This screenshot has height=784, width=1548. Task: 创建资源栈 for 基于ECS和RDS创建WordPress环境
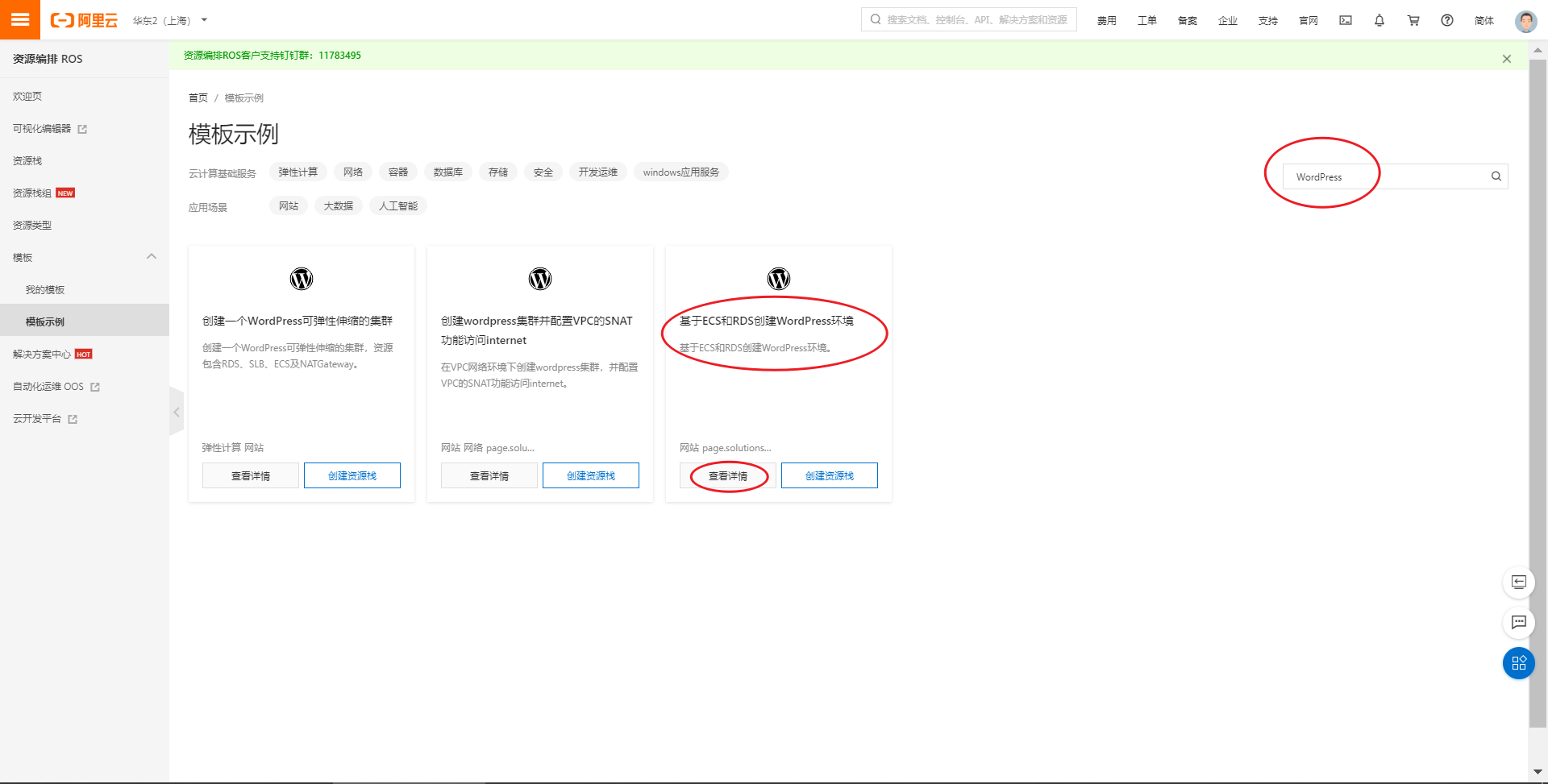(830, 475)
